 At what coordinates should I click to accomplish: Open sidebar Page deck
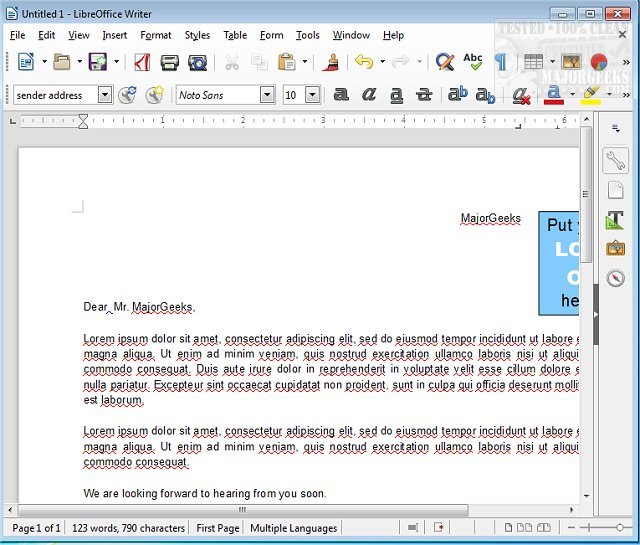[x=616, y=190]
